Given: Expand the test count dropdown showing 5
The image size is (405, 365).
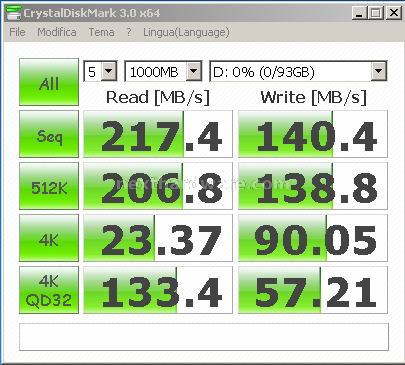Looking at the screenshot, I should coord(109,71).
